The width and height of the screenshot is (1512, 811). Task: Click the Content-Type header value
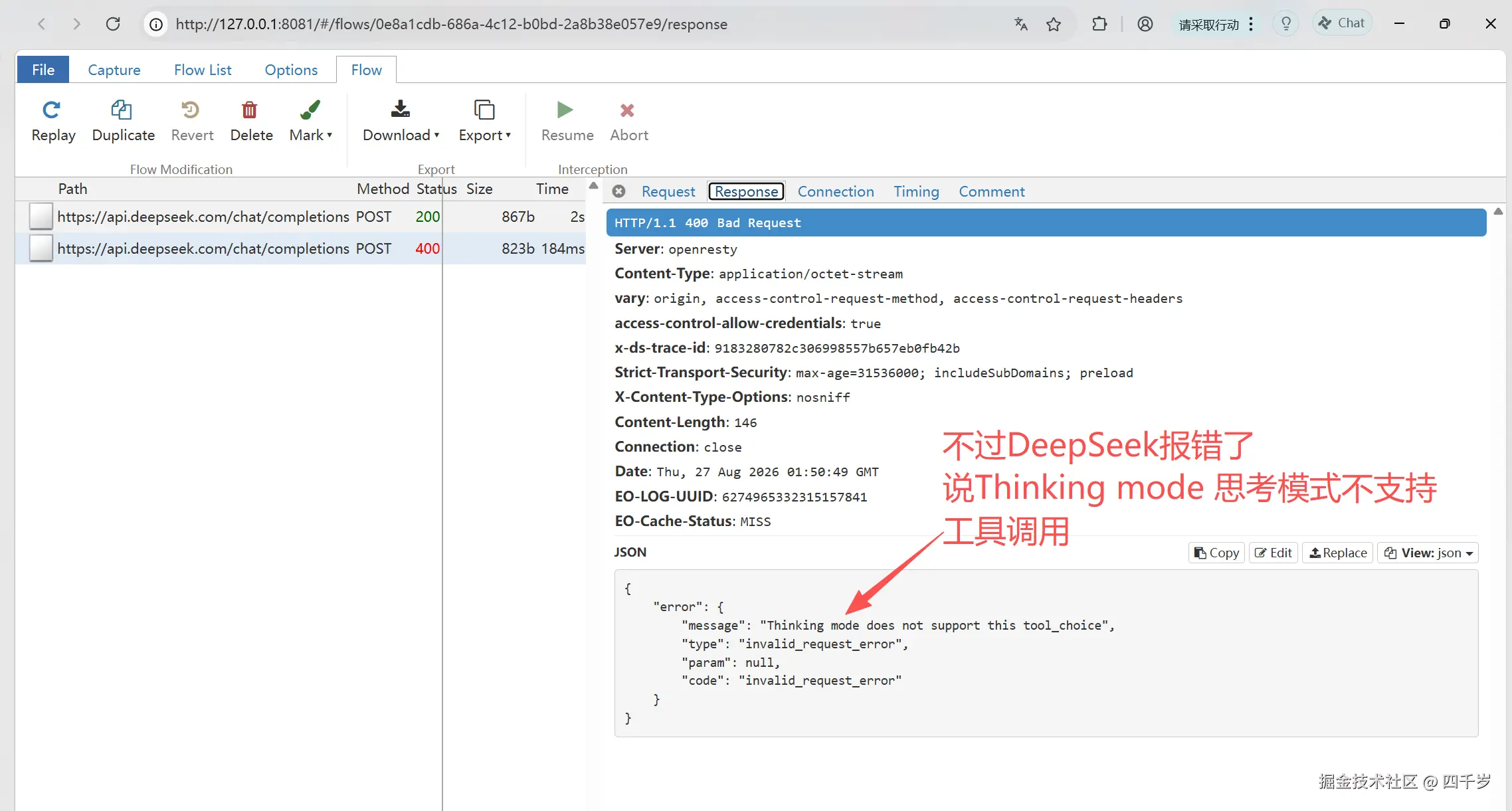click(x=810, y=274)
